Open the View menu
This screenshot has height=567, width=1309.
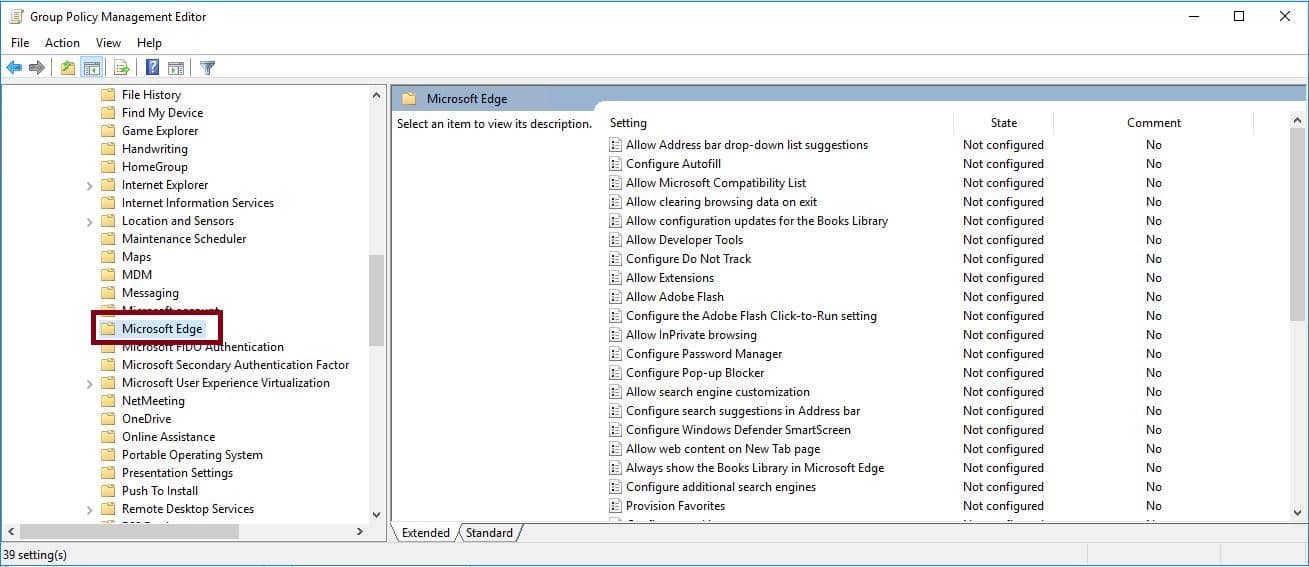[108, 43]
